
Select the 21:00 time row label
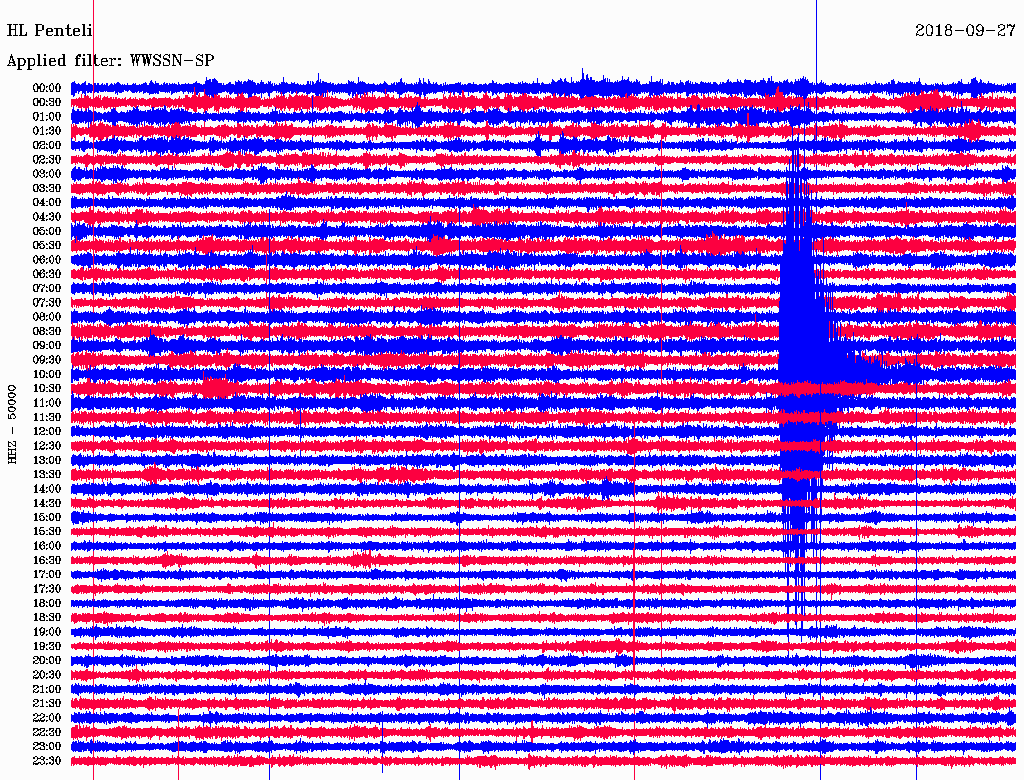point(46,689)
